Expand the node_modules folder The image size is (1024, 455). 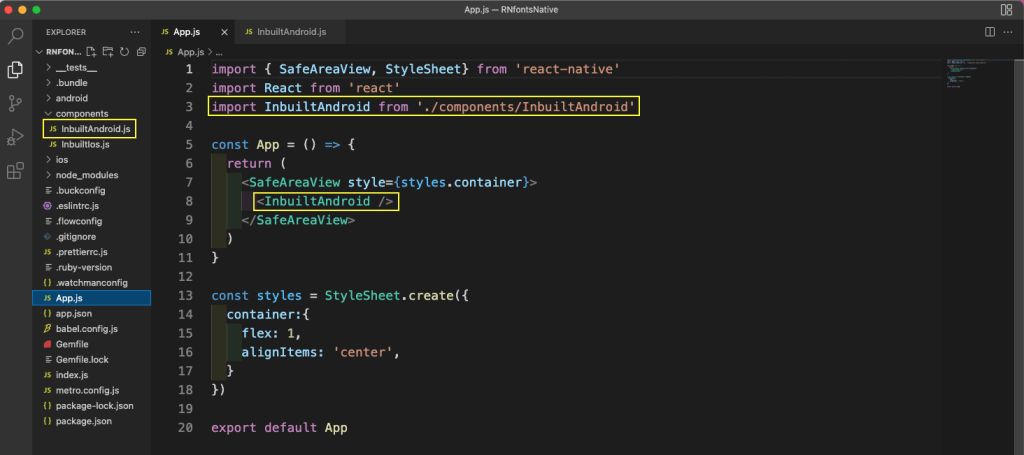pos(87,174)
